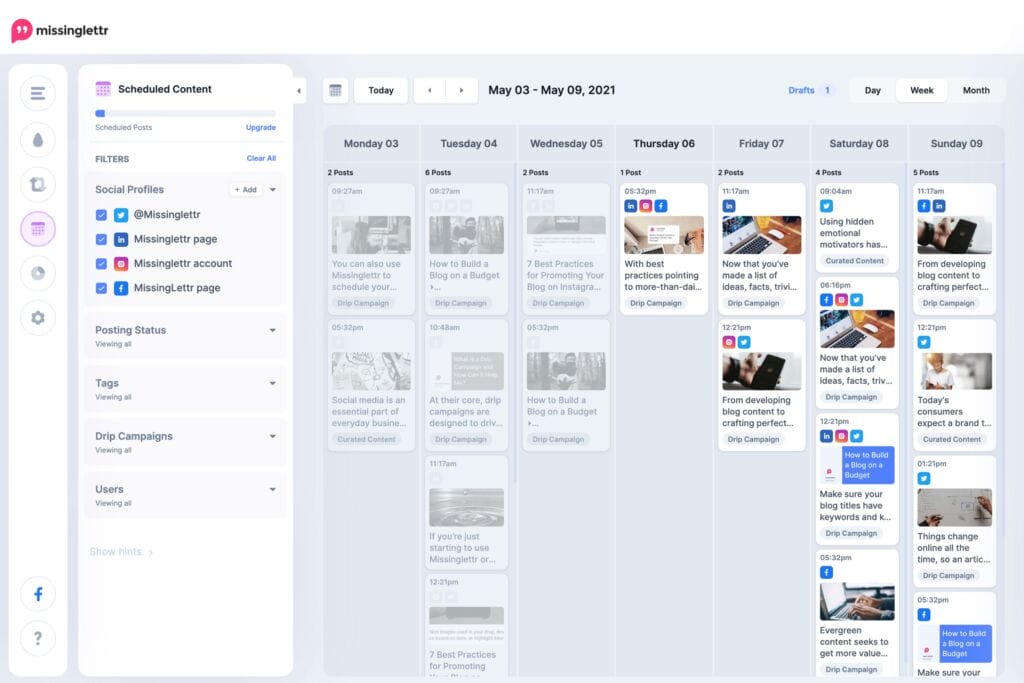Uncheck the @Missinglettr Twitter profile
1024x683 pixels.
101,215
